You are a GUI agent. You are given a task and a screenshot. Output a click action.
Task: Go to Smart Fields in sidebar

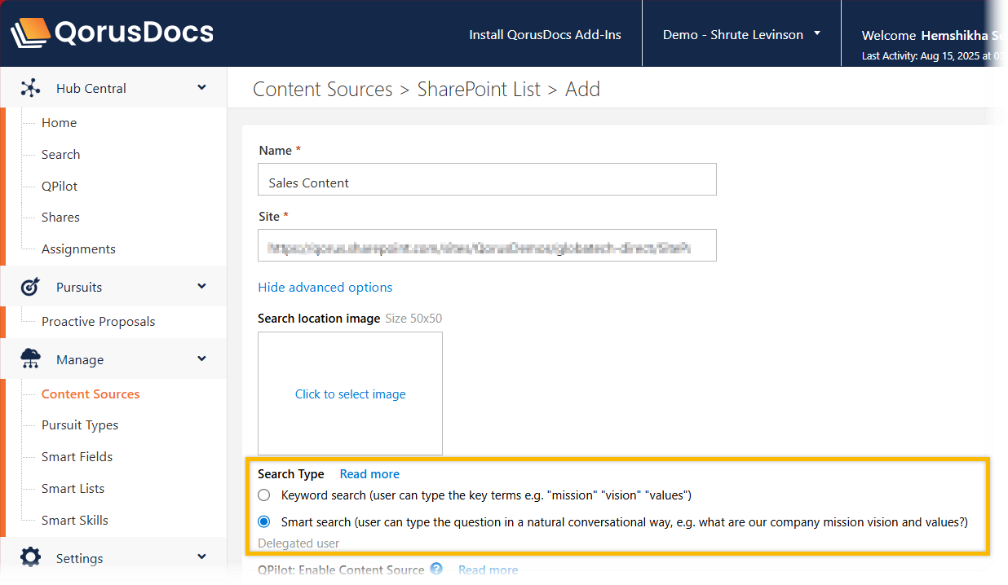[x=77, y=457]
